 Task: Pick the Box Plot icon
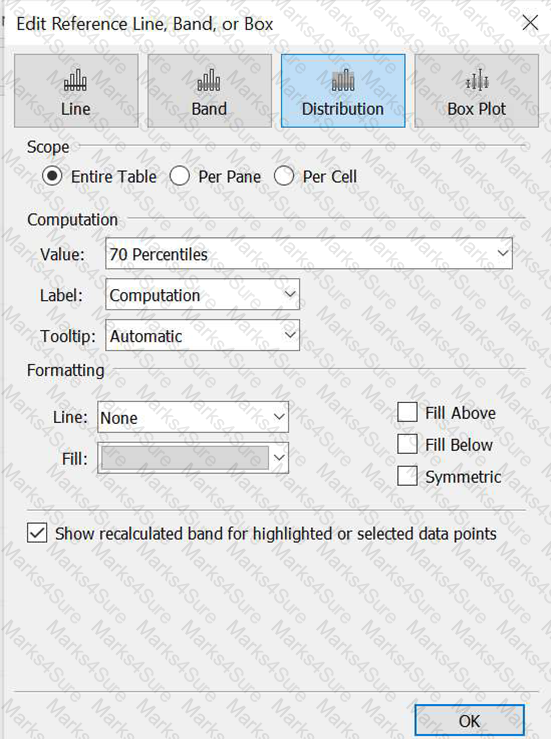click(x=477, y=80)
